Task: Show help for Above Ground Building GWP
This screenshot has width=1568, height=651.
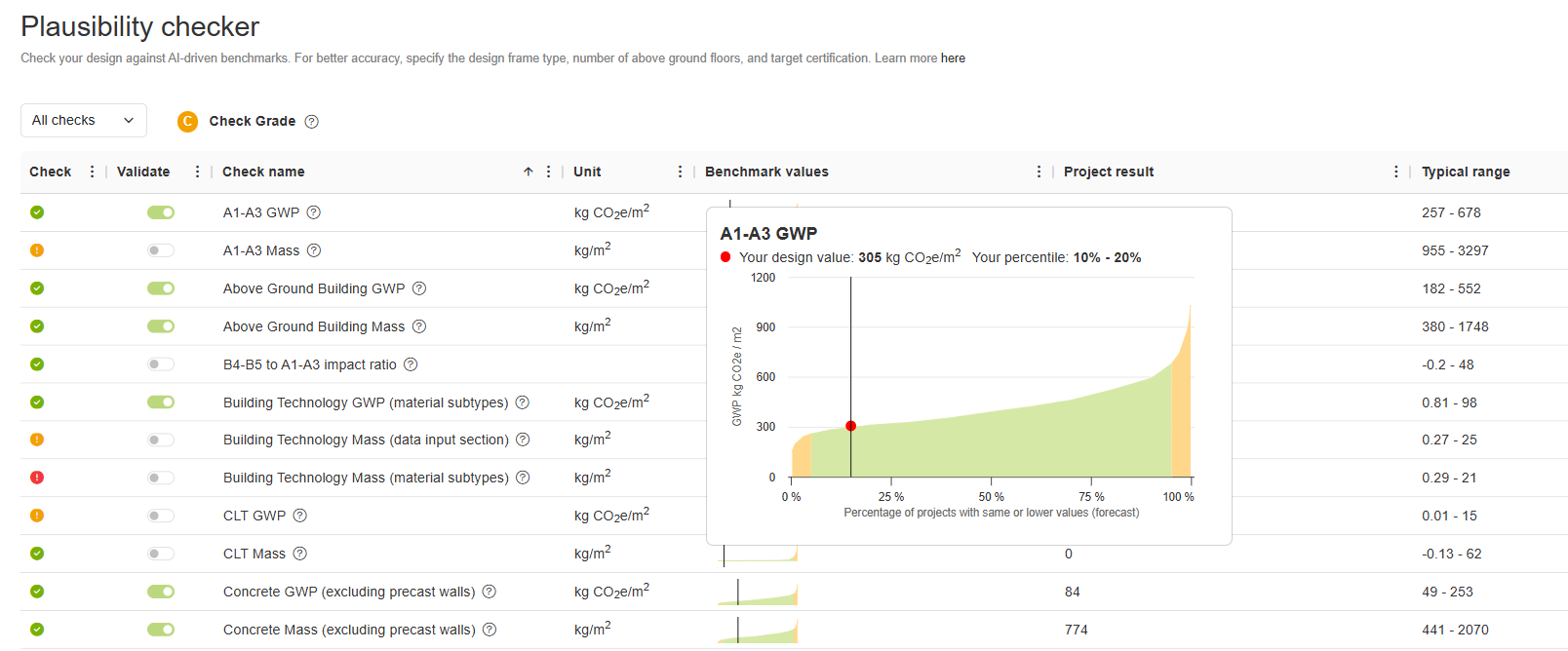Action: click(x=419, y=288)
